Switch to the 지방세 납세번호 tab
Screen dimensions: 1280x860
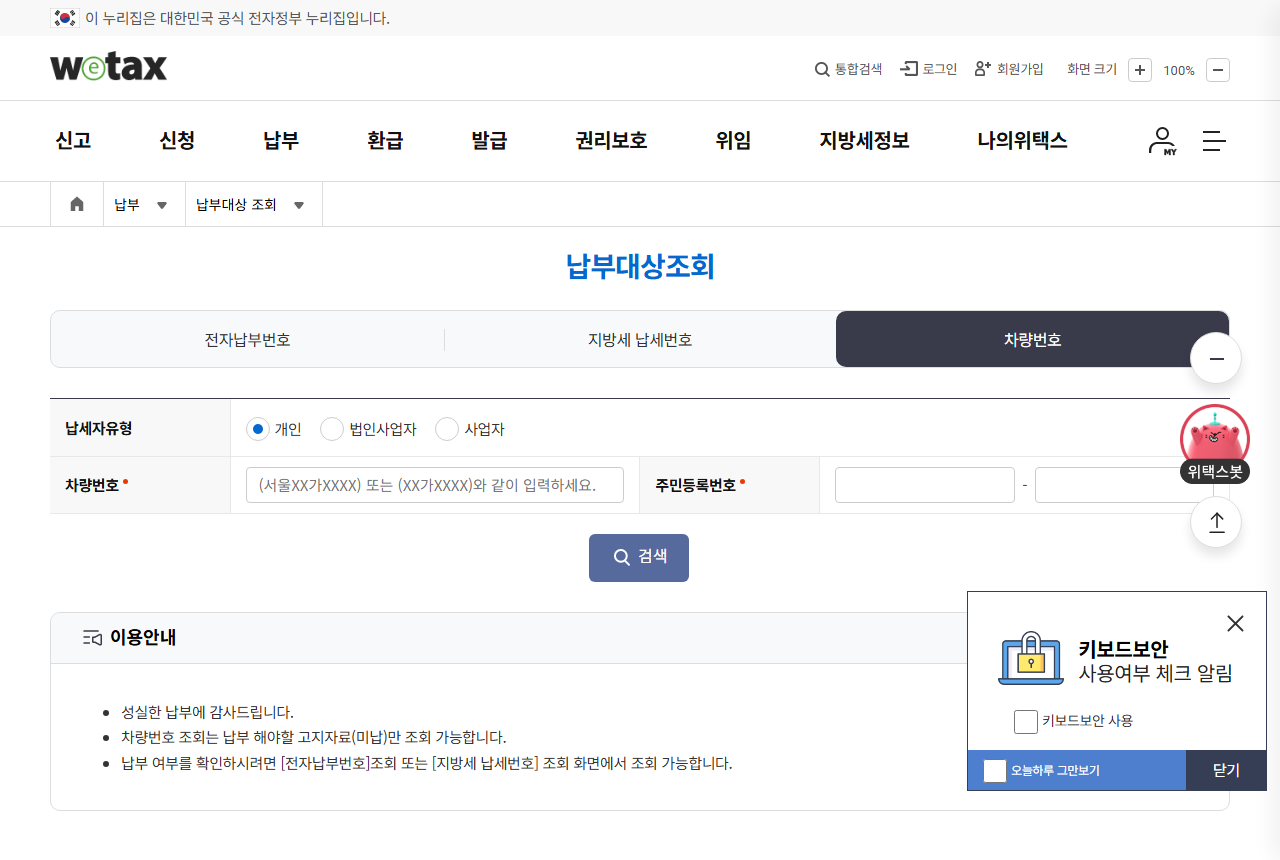click(x=640, y=340)
